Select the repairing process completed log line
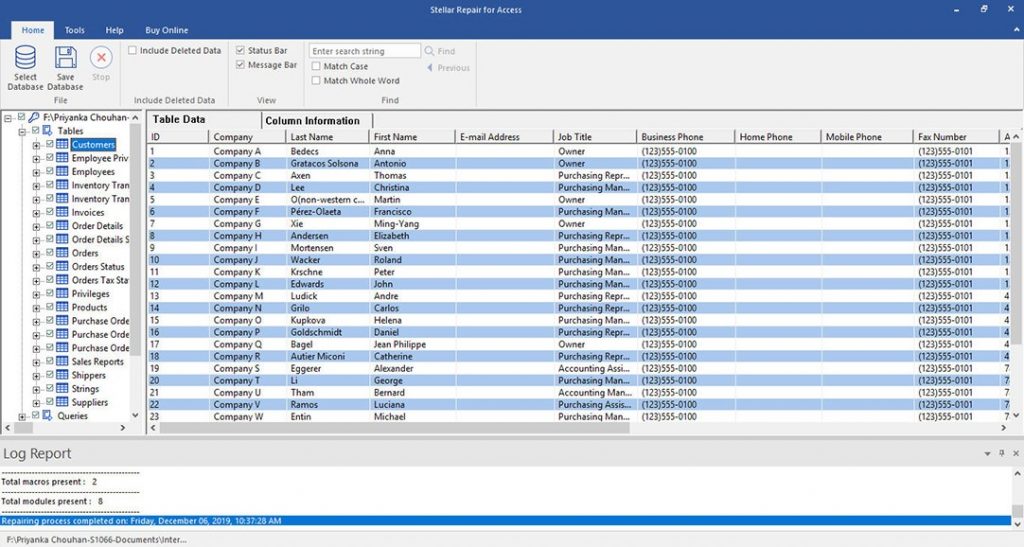 505,521
